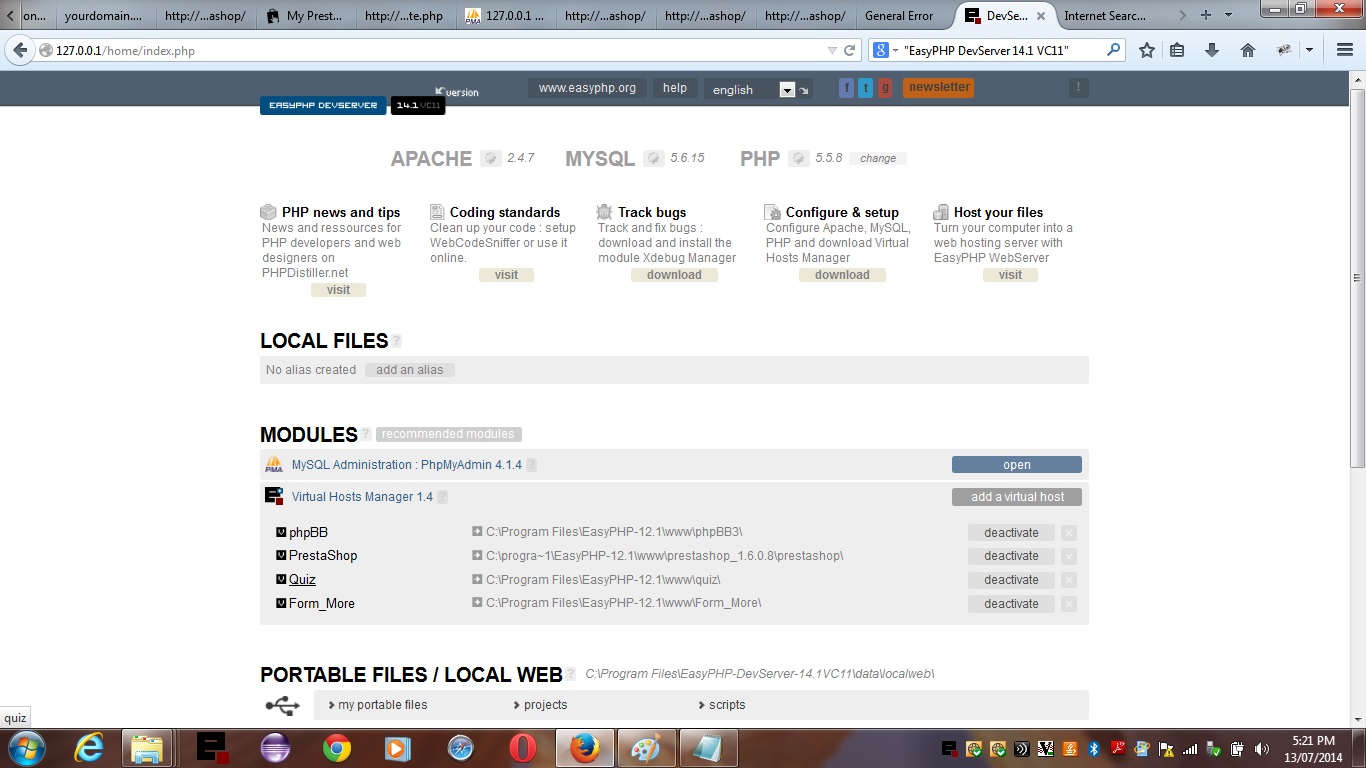Open the Google search engine selector dropdown
The image size is (1366, 768).
(x=887, y=50)
